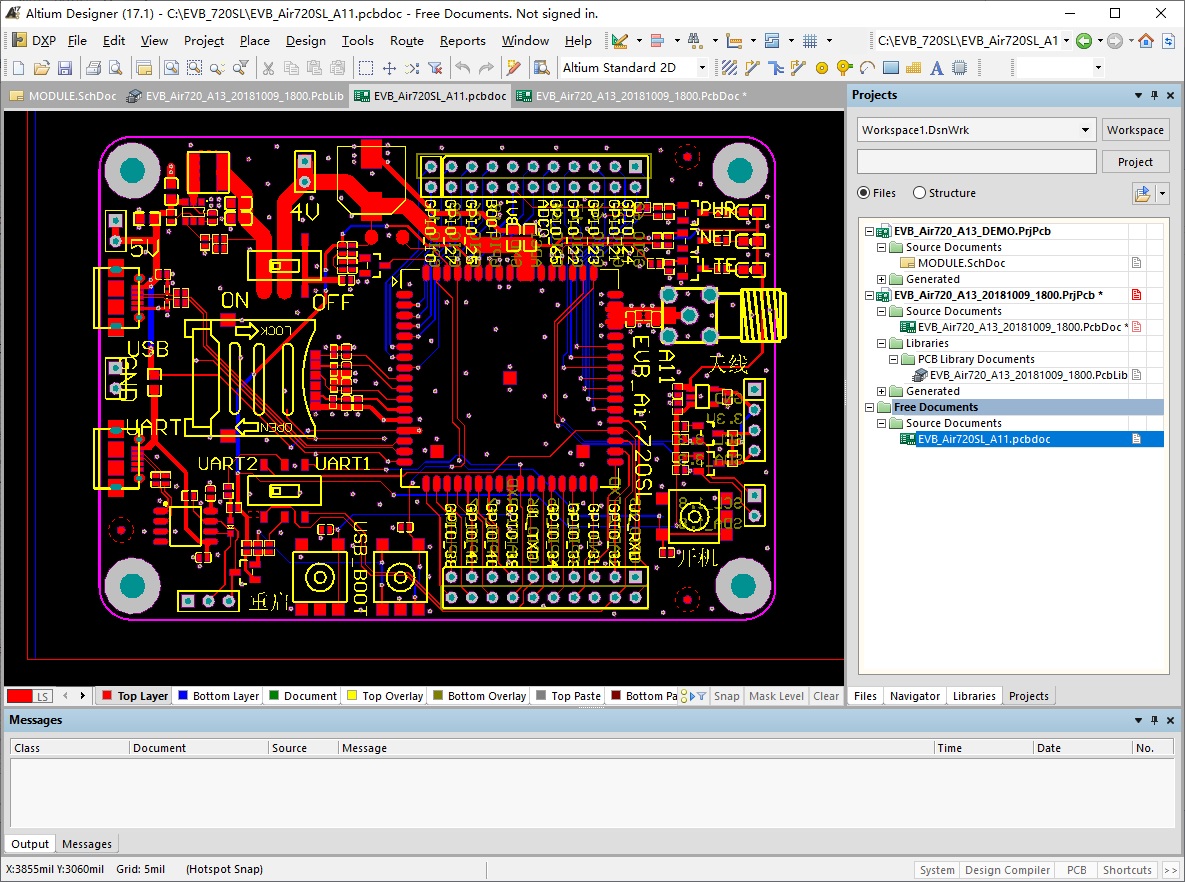Select the Place String letter A icon
This screenshot has width=1185, height=882.
coord(936,68)
